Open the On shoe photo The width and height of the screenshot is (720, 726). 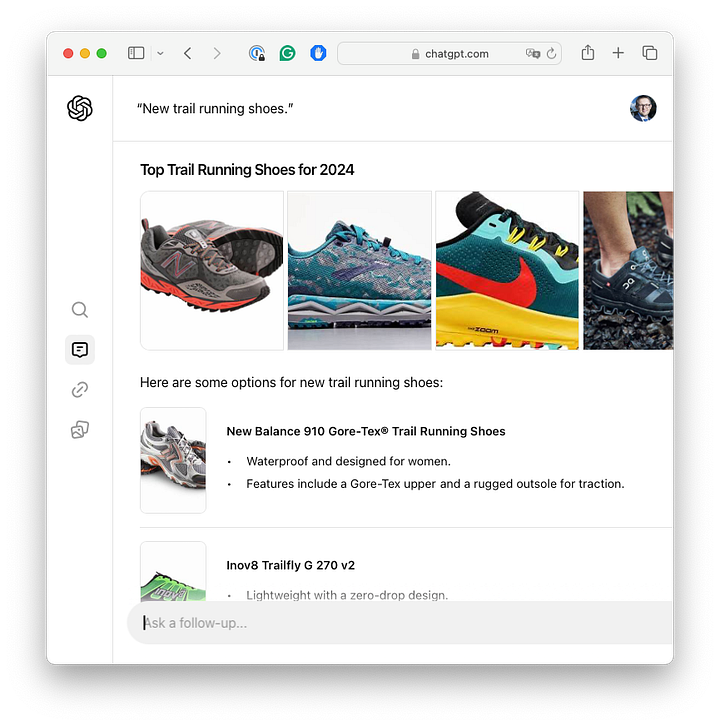click(628, 270)
